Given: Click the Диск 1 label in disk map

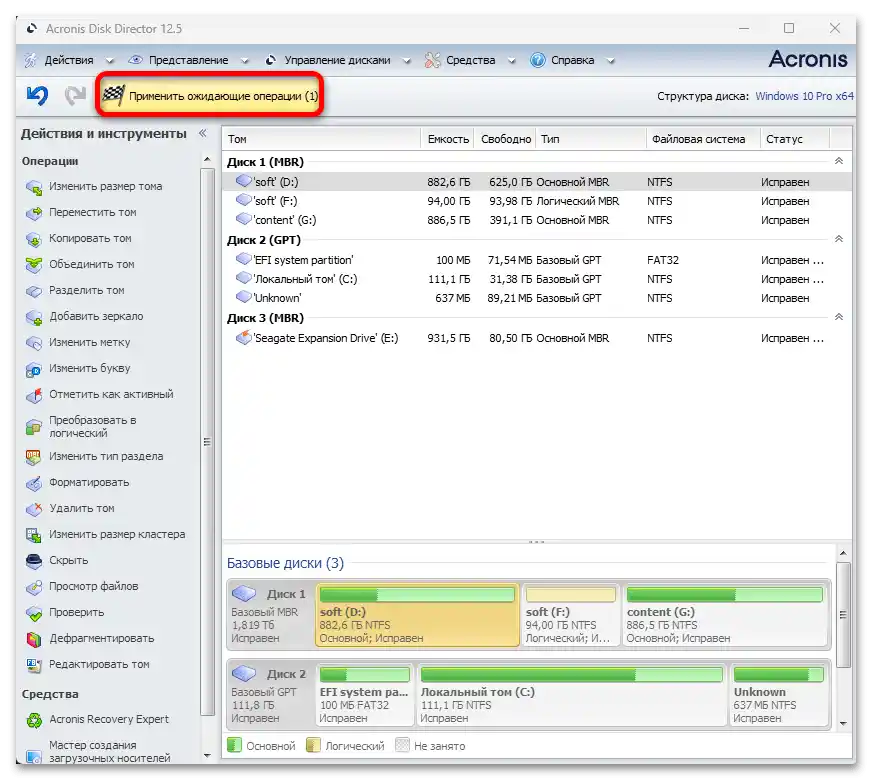Looking at the screenshot, I should pyautogui.click(x=286, y=594).
